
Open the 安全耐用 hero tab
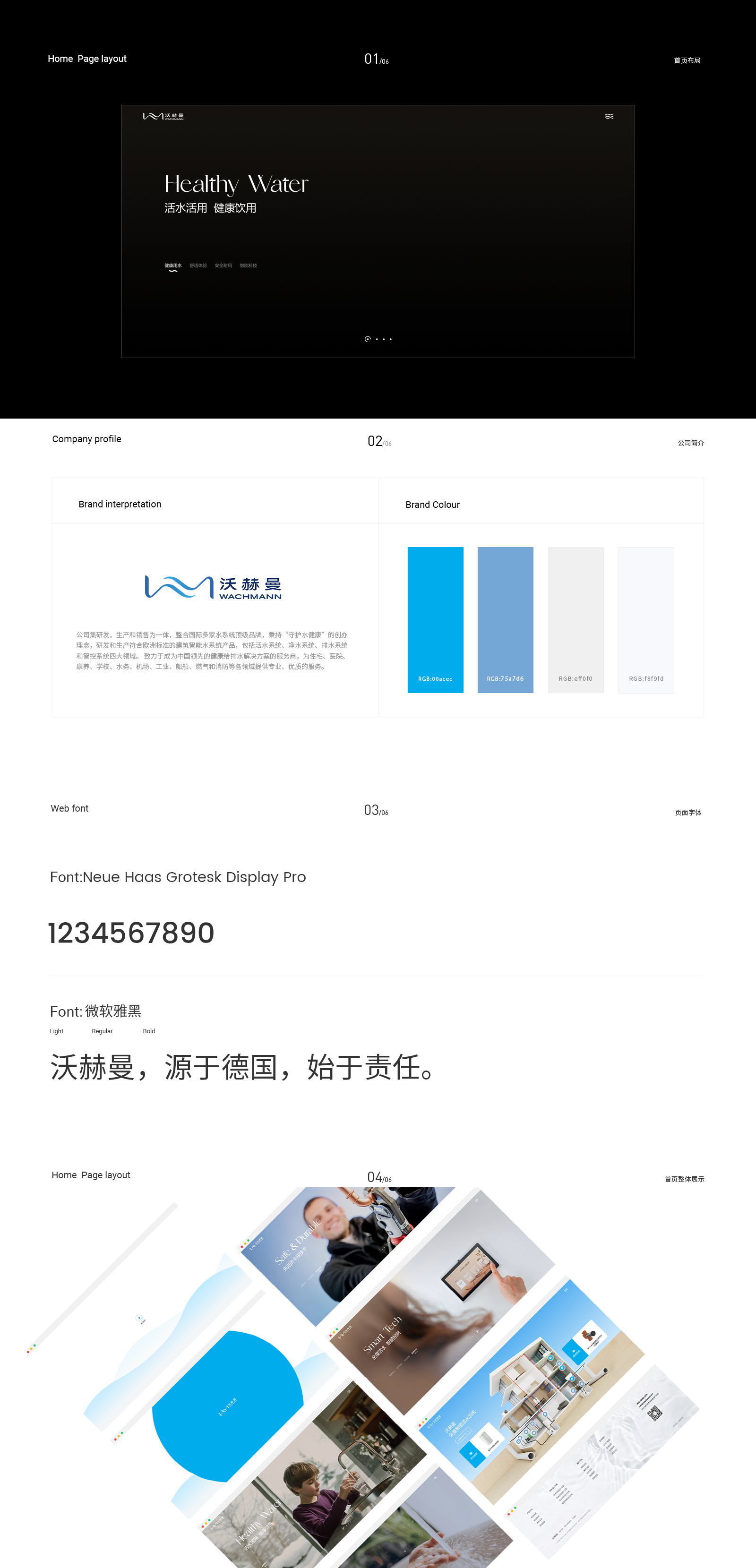(223, 266)
